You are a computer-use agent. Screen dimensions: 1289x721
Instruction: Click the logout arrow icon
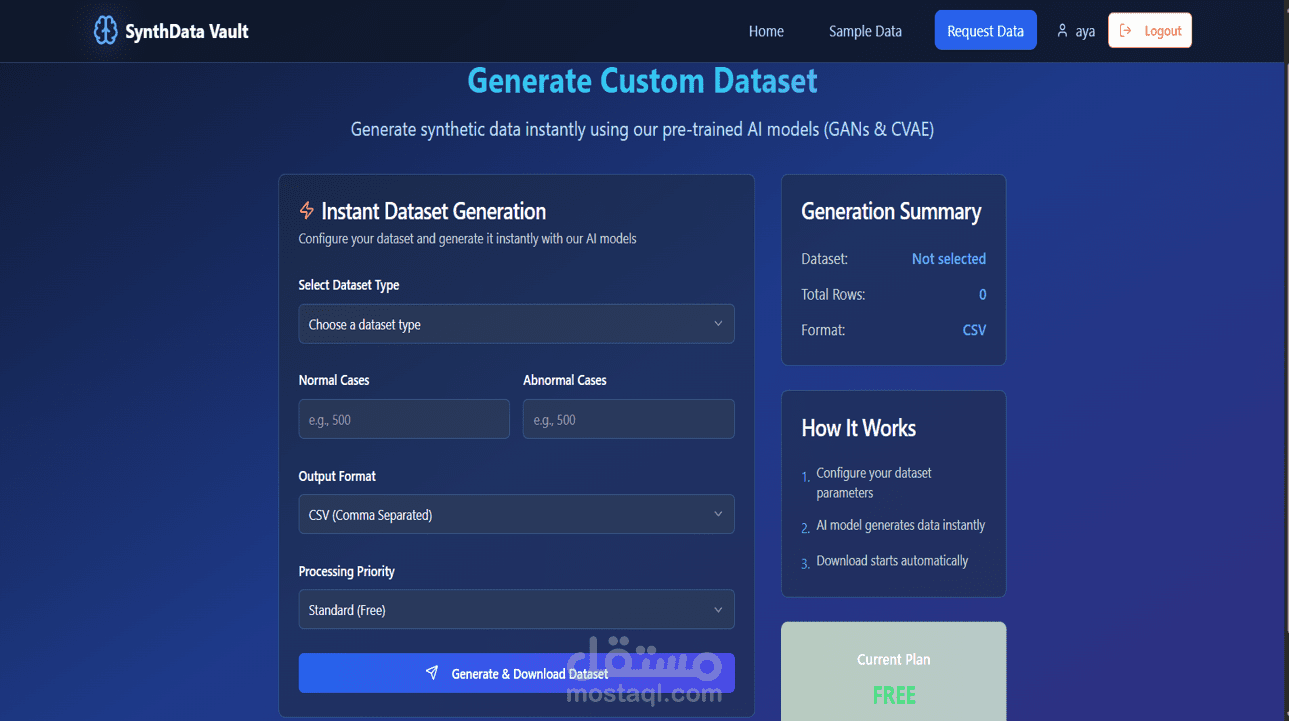(x=1126, y=31)
